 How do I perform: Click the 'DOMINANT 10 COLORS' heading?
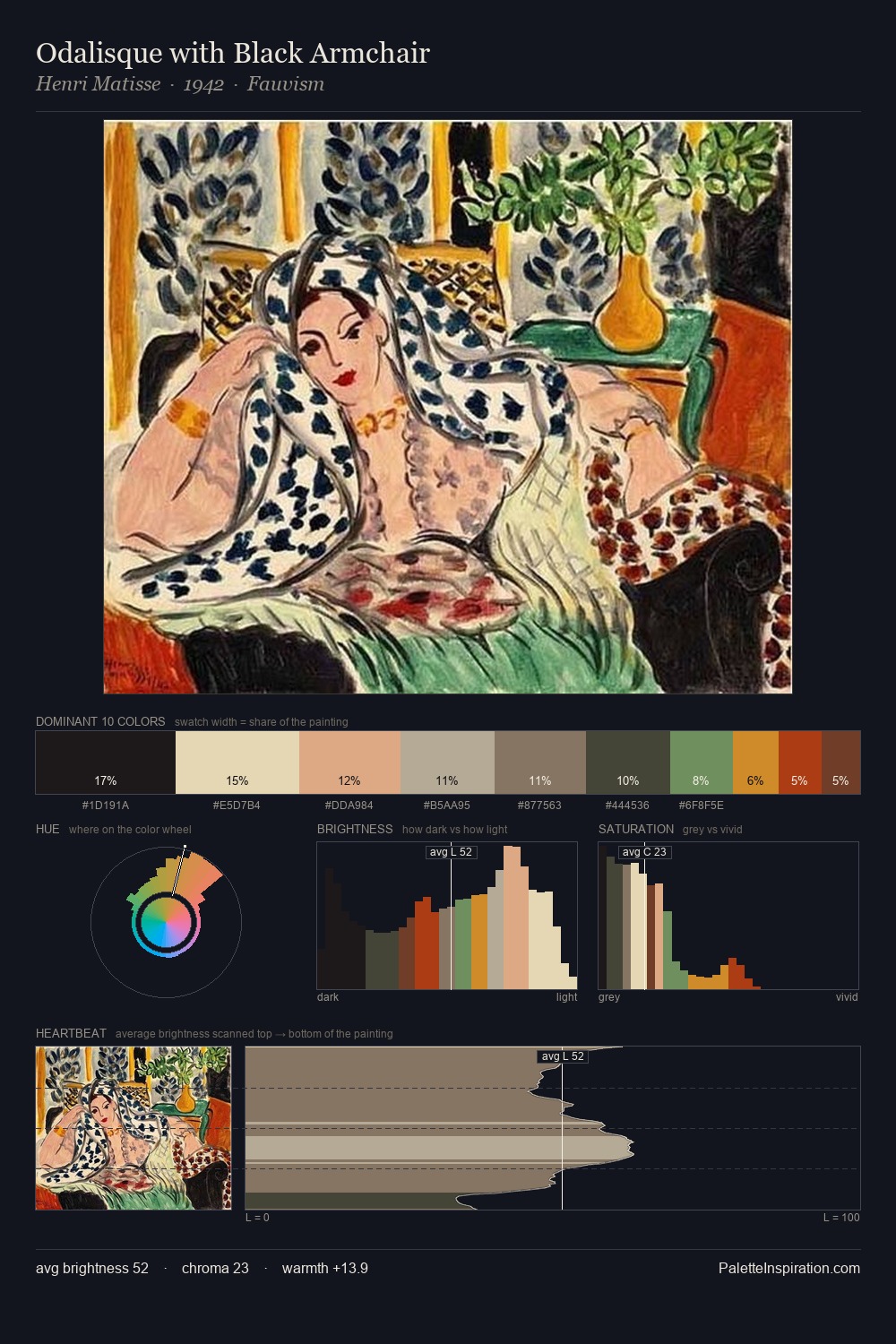pyautogui.click(x=100, y=721)
